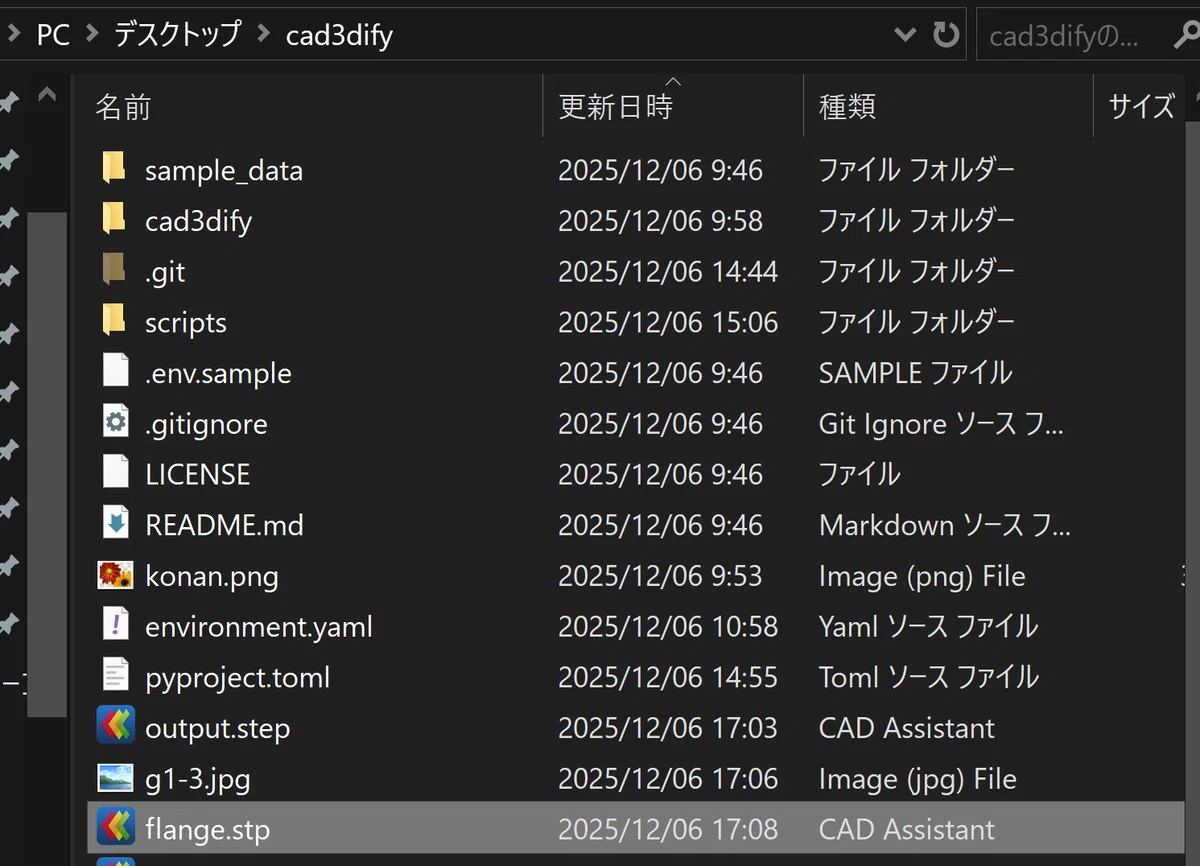Click the g1-3.jpg image file icon
The width and height of the screenshot is (1200, 866).
pyautogui.click(x=116, y=778)
